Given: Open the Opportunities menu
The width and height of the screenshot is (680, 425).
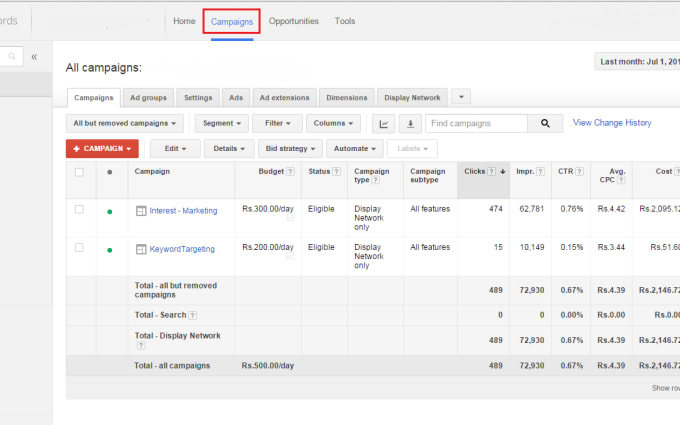Looking at the screenshot, I should point(294,21).
